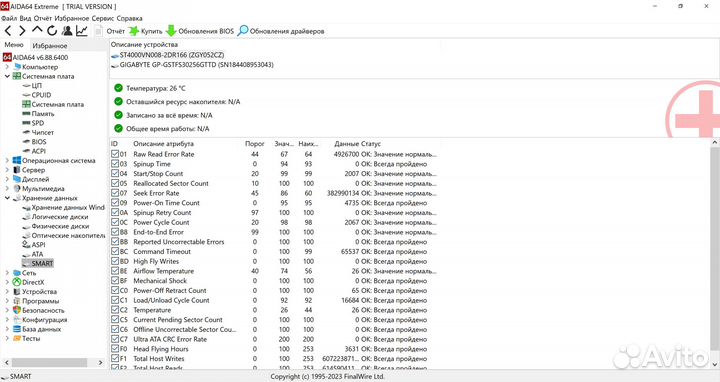This screenshot has height=382, width=720.
Task: Uncheck Raw Read Error Rate attribute
Action: (x=115, y=154)
